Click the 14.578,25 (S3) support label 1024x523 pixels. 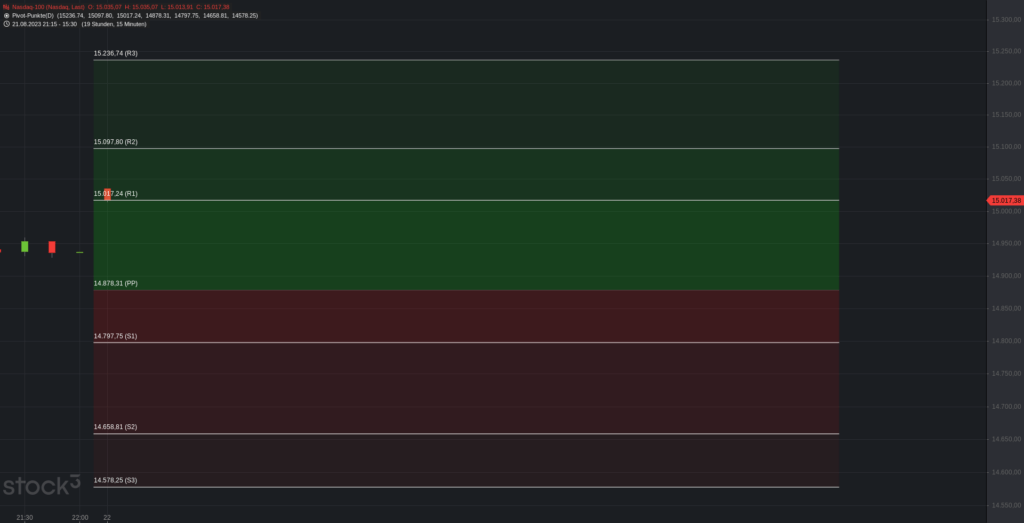(116, 480)
